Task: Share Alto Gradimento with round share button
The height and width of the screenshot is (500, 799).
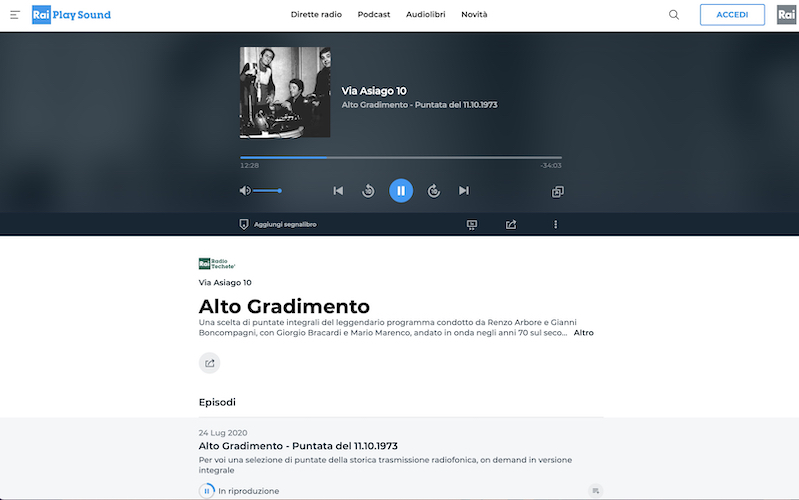Action: [209, 363]
